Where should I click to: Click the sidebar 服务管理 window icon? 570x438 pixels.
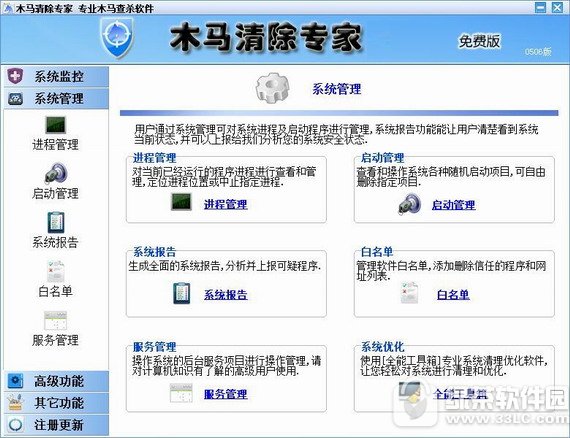point(56,320)
